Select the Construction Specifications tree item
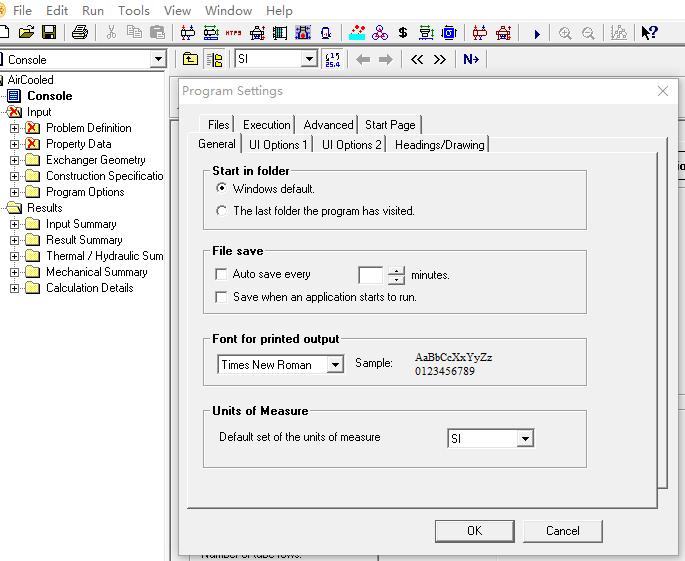685x561 pixels. [104, 176]
